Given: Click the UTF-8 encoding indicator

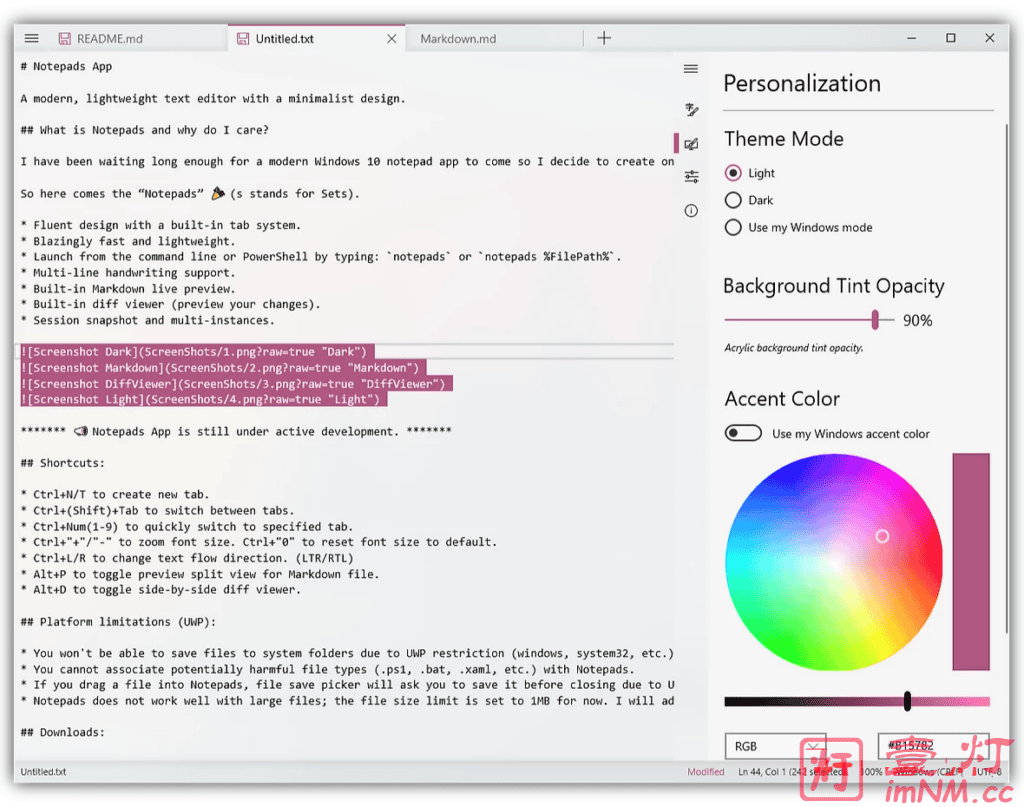Looking at the screenshot, I should click(x=988, y=771).
